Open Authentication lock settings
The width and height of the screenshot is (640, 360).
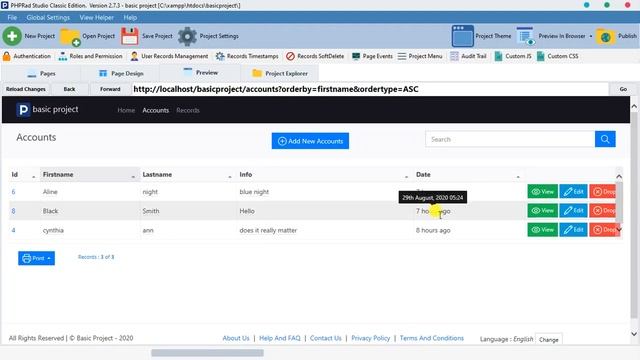coord(27,56)
